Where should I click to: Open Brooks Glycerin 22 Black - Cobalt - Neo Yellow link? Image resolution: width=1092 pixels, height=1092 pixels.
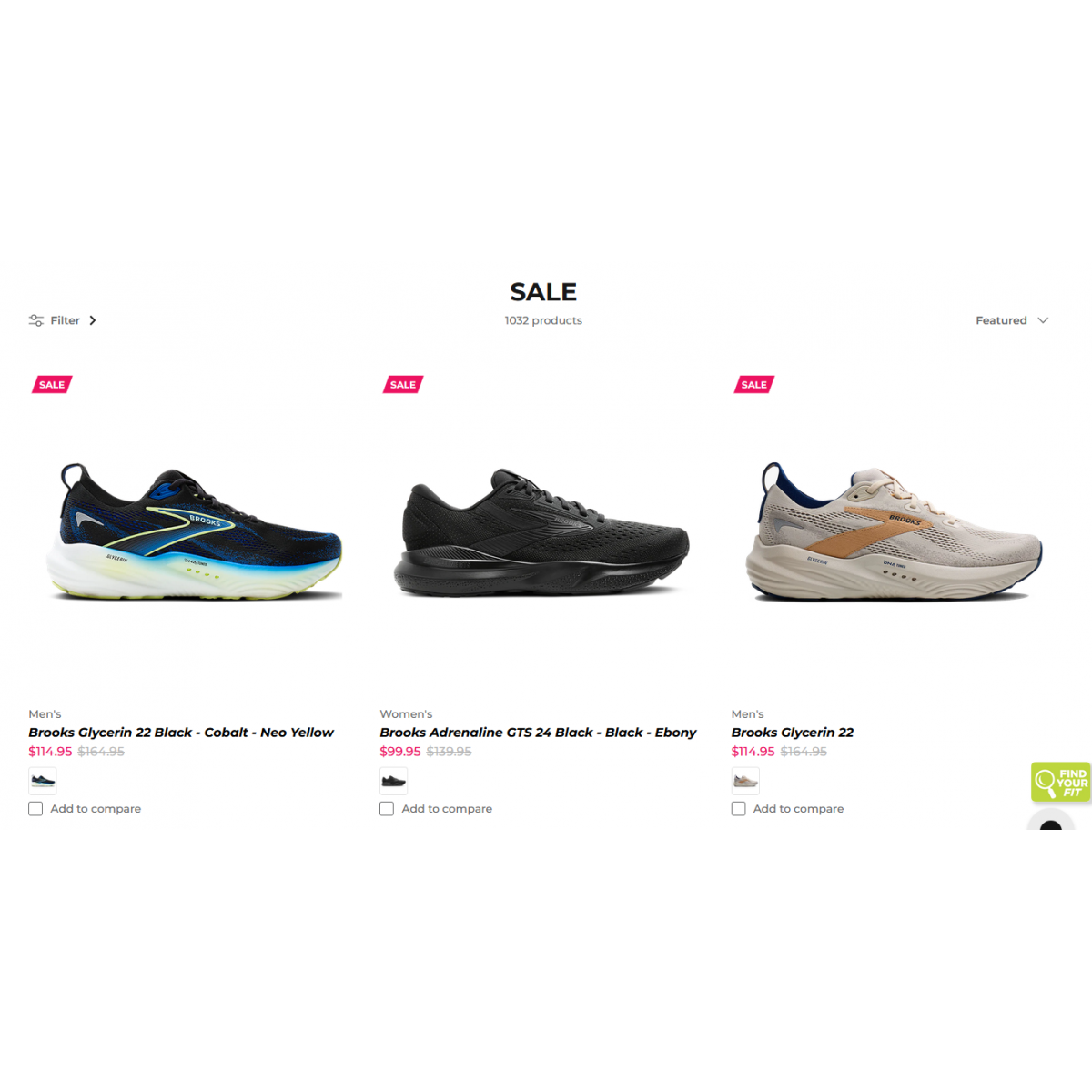point(181,733)
